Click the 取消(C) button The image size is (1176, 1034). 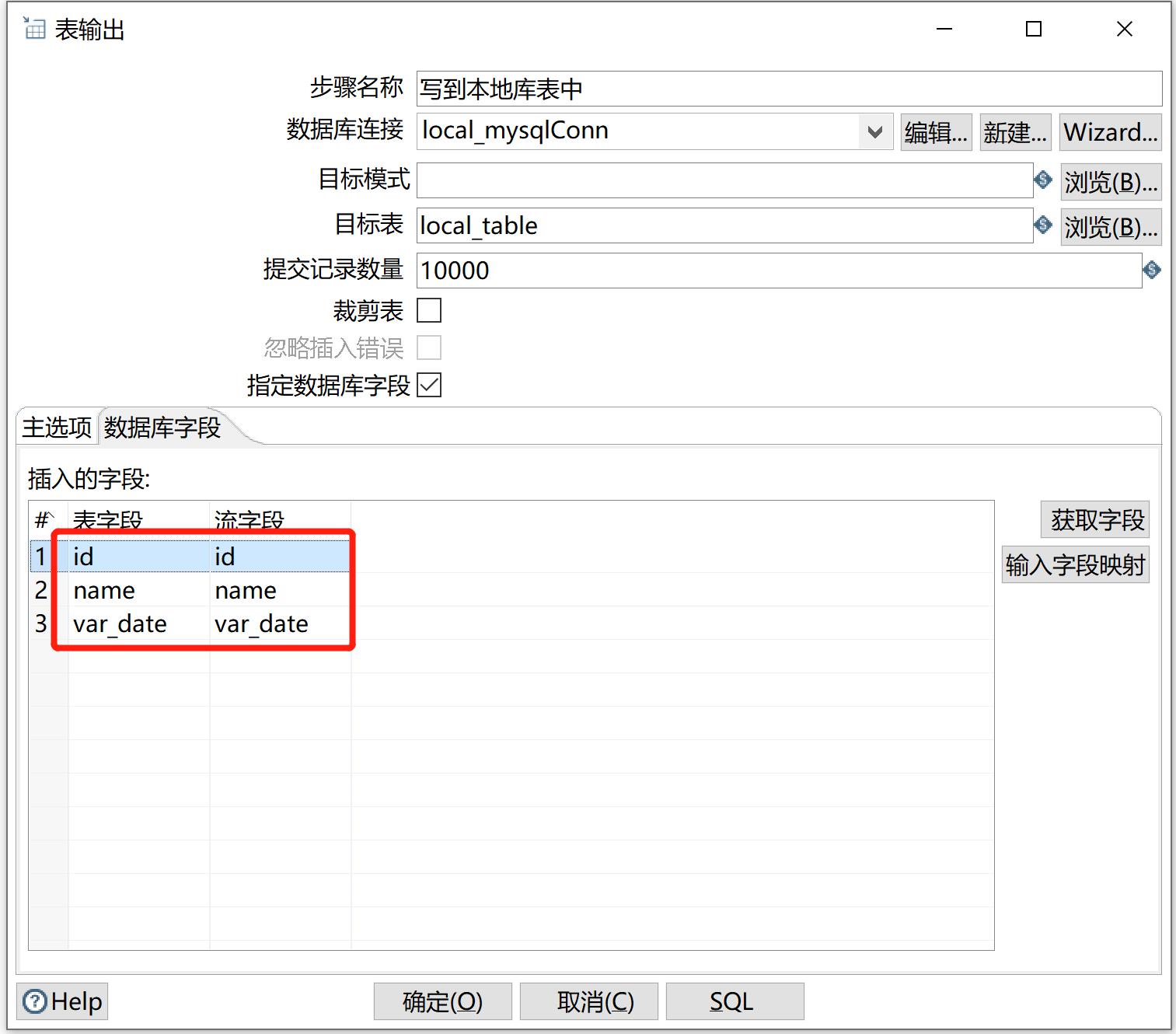tap(589, 1001)
